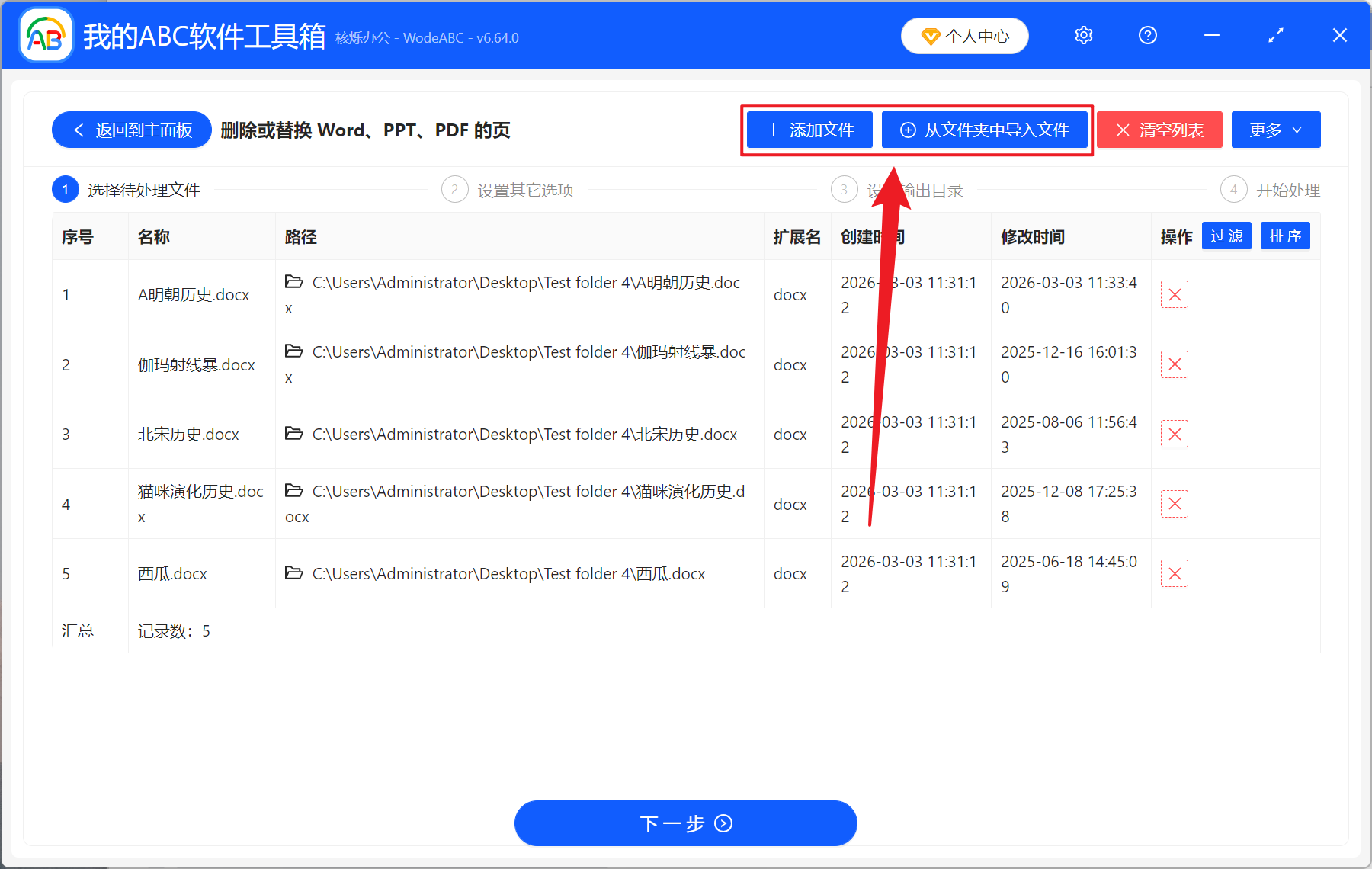Open the settings gear icon

1083,35
